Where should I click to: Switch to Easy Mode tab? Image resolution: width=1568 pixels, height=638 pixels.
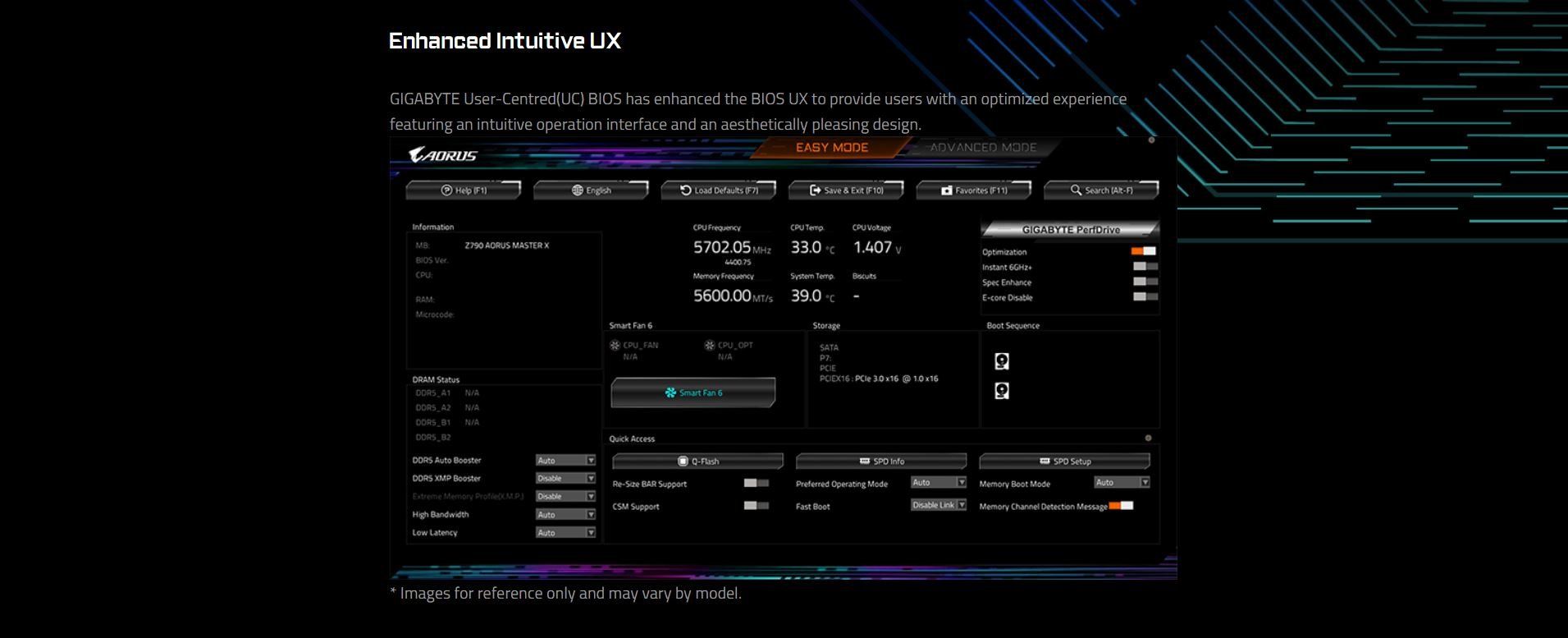click(x=832, y=148)
